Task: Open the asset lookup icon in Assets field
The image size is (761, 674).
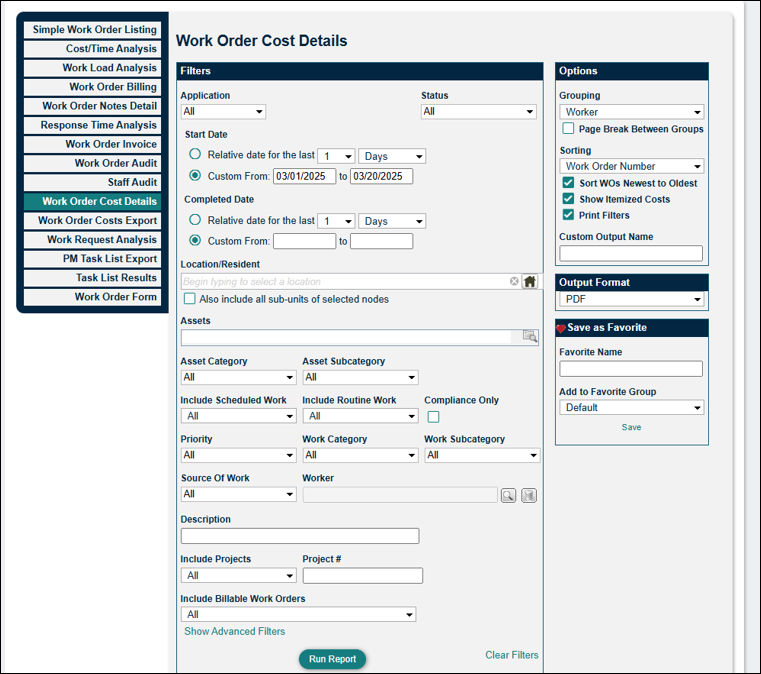Action: pos(529,336)
